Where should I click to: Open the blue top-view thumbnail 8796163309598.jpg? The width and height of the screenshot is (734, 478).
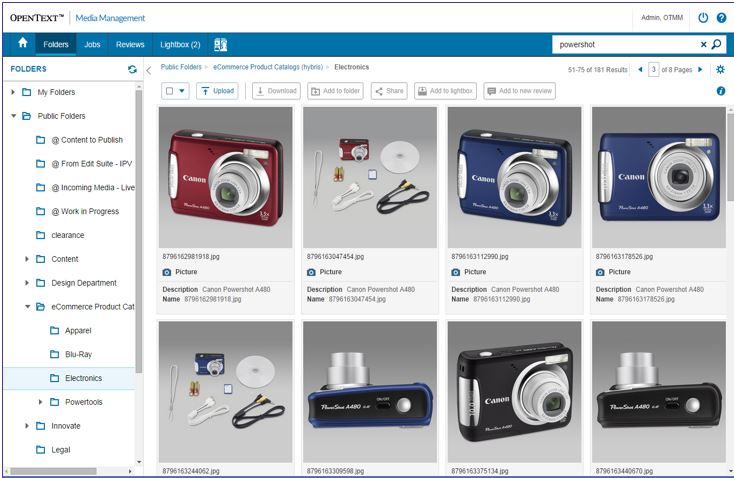coord(370,392)
